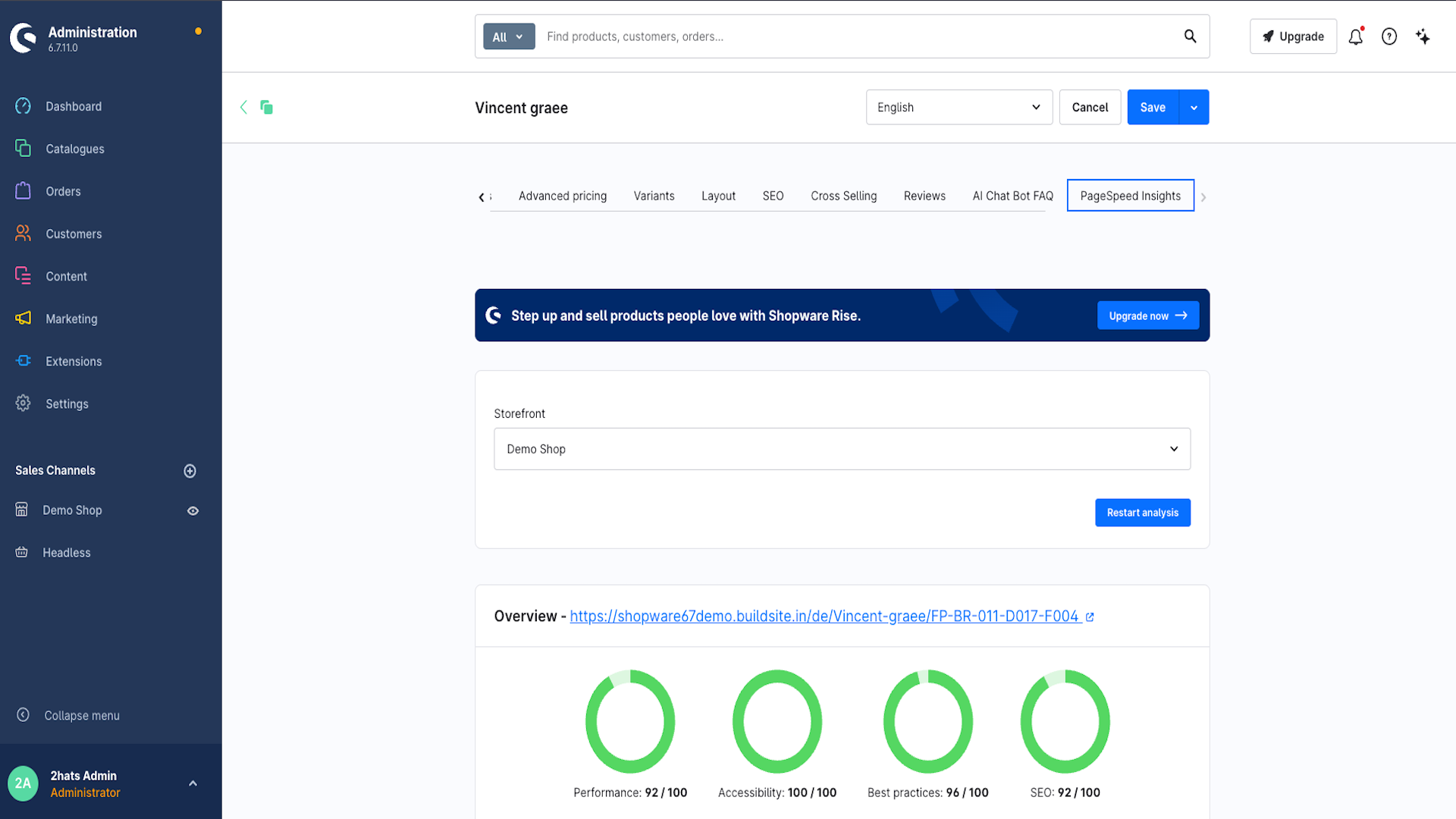This screenshot has width=1456, height=819.
Task: Open Demo Shop sales channel
Action: (x=72, y=510)
